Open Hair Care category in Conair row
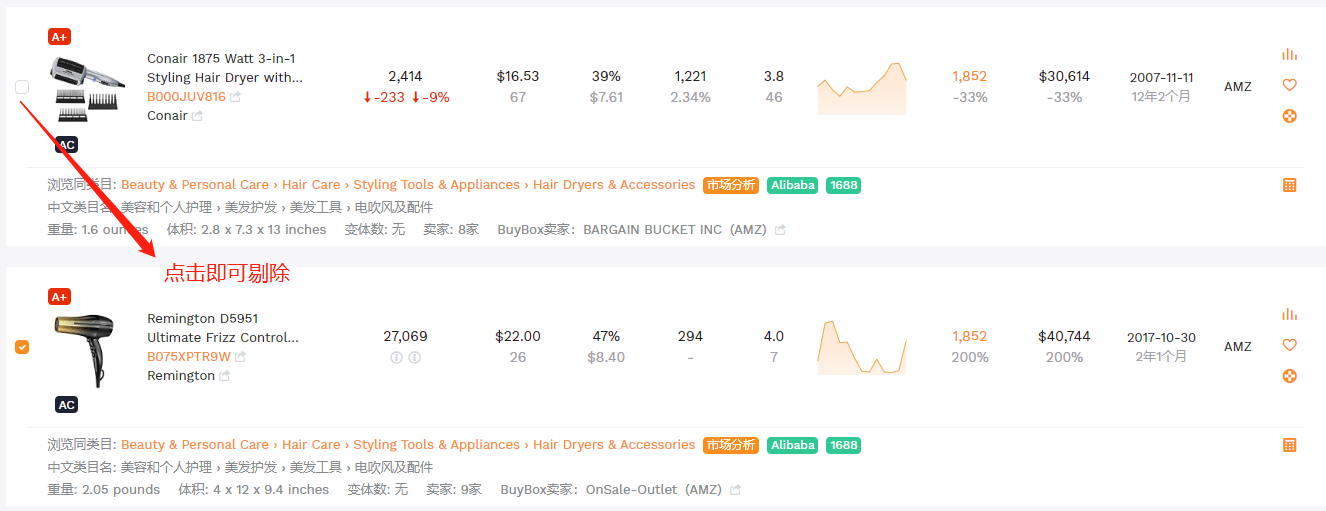Image resolution: width=1326 pixels, height=511 pixels. coord(311,185)
